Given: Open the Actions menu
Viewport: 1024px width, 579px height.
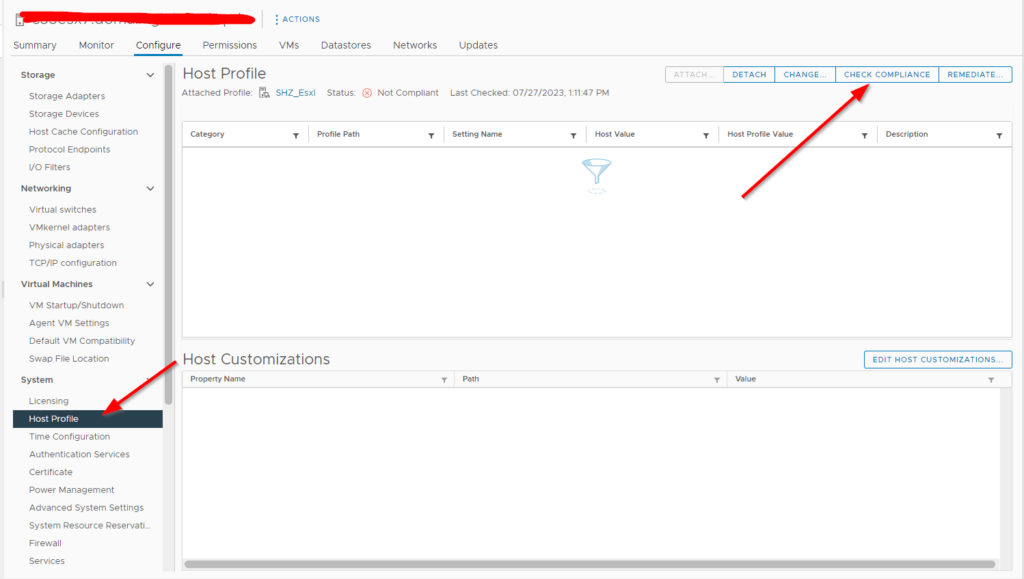Looking at the screenshot, I should (x=297, y=20).
